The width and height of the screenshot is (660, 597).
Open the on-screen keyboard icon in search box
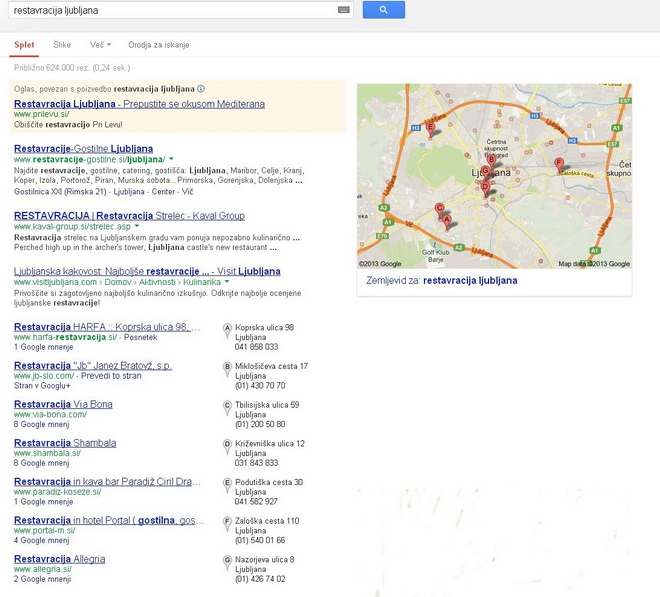[343, 10]
